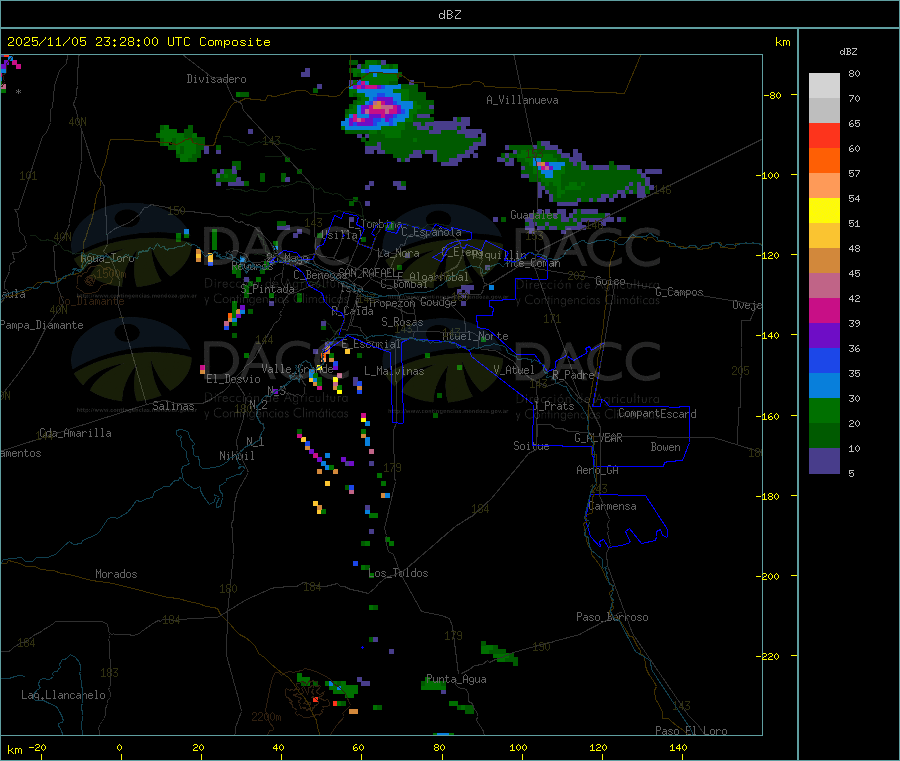This screenshot has height=761, width=900.
Task: Click the S_Rosas map label
Action: point(402,322)
